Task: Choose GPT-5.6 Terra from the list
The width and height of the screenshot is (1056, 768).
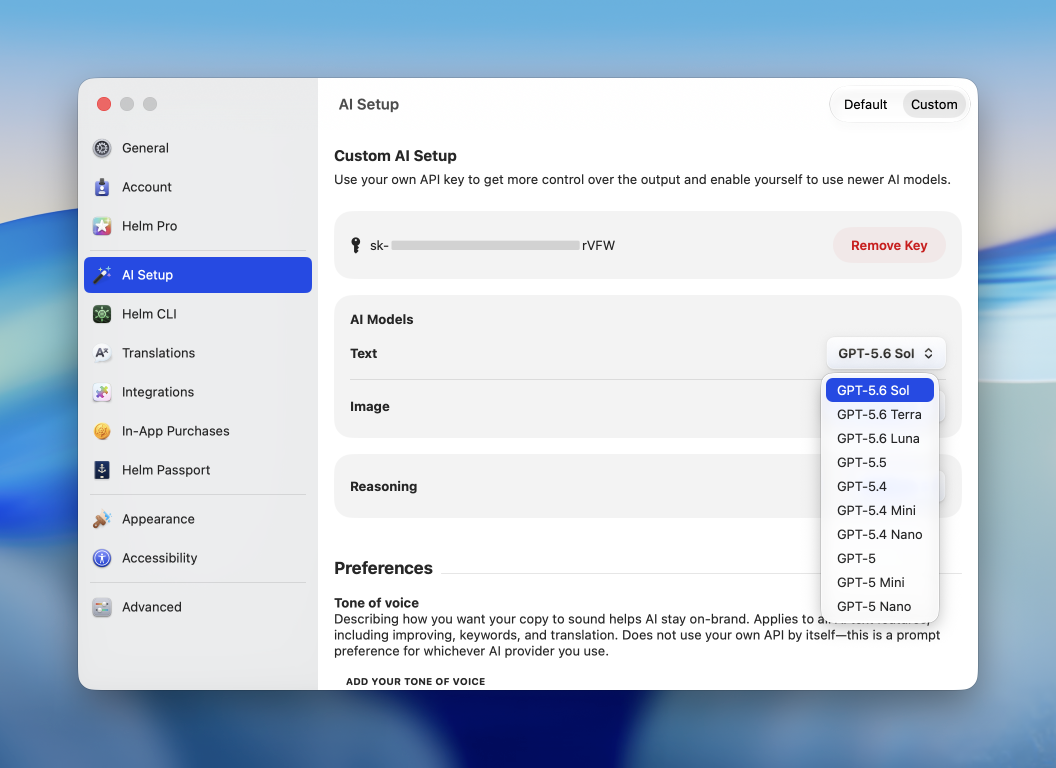Action: [x=880, y=414]
